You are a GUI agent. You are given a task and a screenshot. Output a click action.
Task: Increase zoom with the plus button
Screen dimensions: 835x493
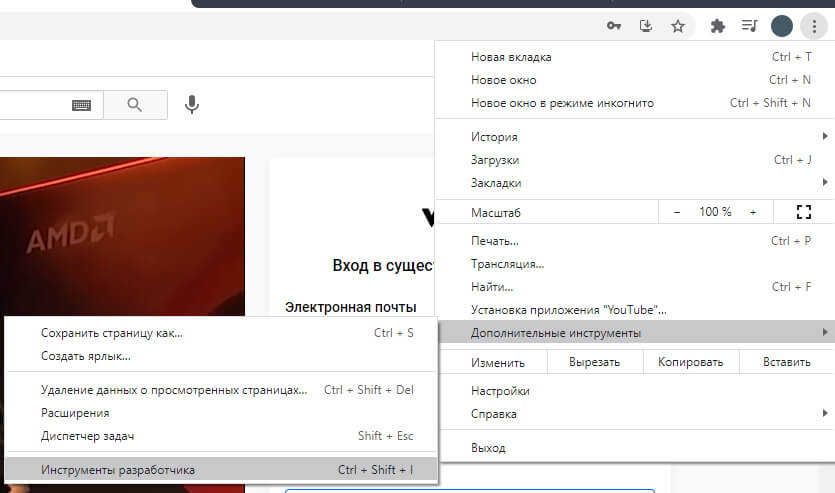[x=753, y=212]
